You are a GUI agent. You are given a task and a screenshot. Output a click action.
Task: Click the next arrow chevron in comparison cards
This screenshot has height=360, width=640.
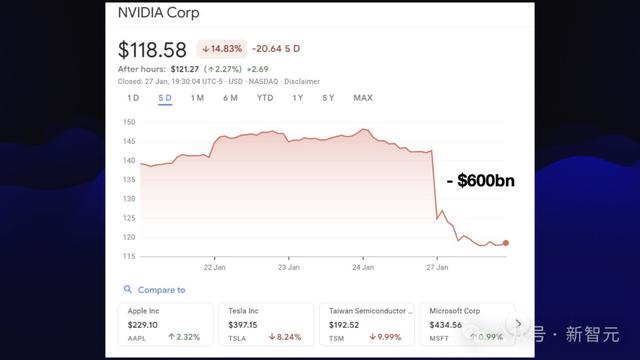pos(518,324)
